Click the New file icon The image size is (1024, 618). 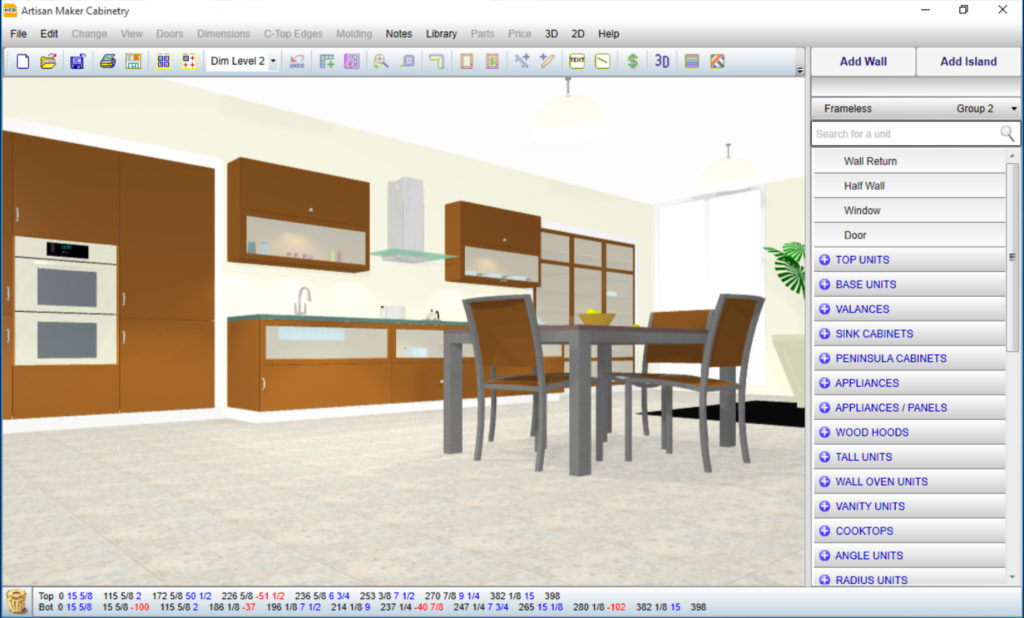[23, 61]
